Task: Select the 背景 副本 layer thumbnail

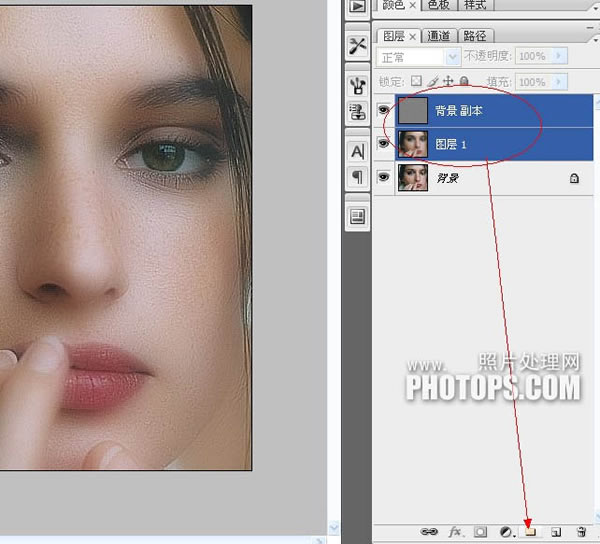Action: (413, 111)
